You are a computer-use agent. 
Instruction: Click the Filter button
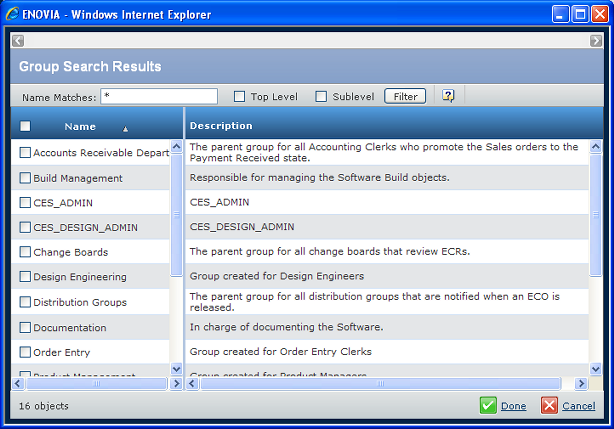tap(405, 96)
